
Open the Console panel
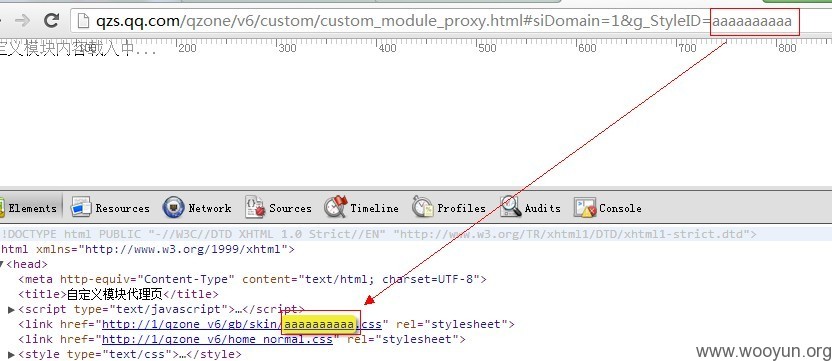point(608,208)
